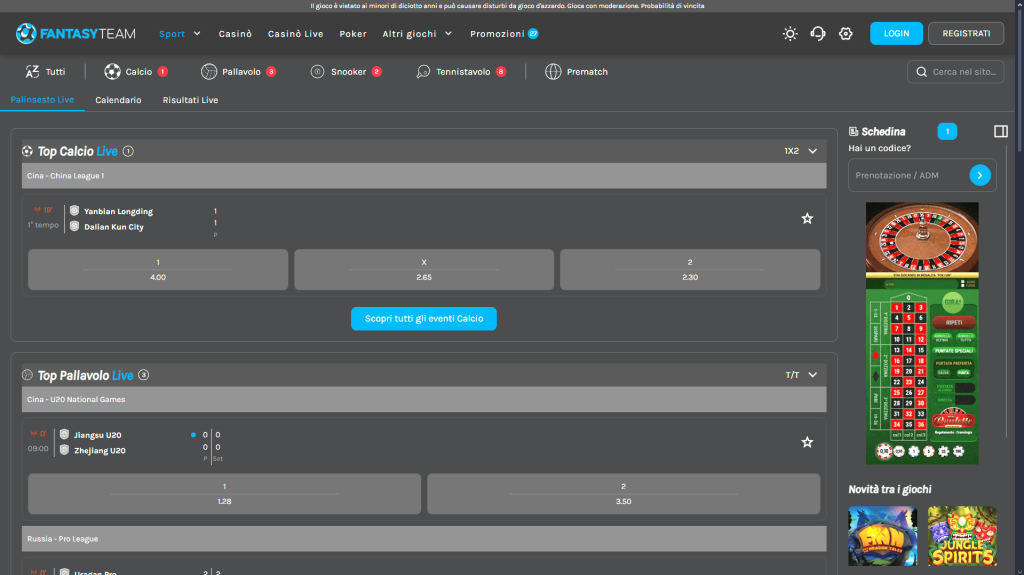Viewport: 1024px width, 575px height.
Task: Click the Jiangsu U20 team crest
Action: coord(64,435)
